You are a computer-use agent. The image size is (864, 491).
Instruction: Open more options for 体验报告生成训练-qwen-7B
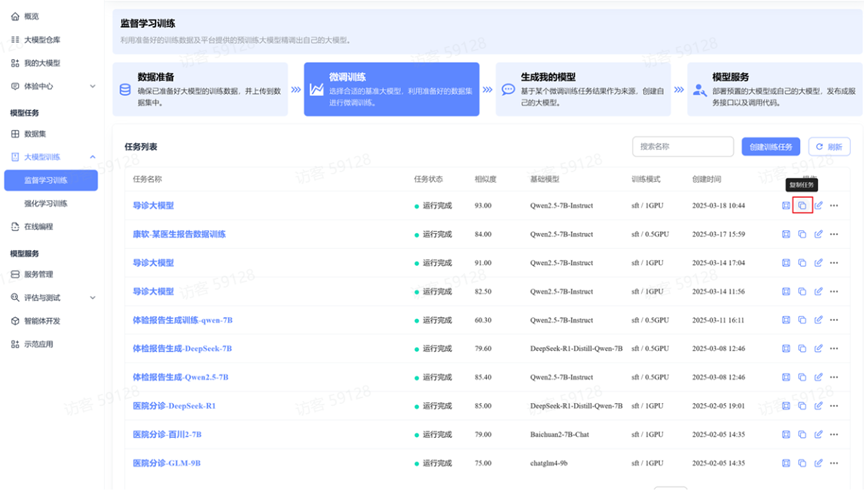(x=834, y=320)
